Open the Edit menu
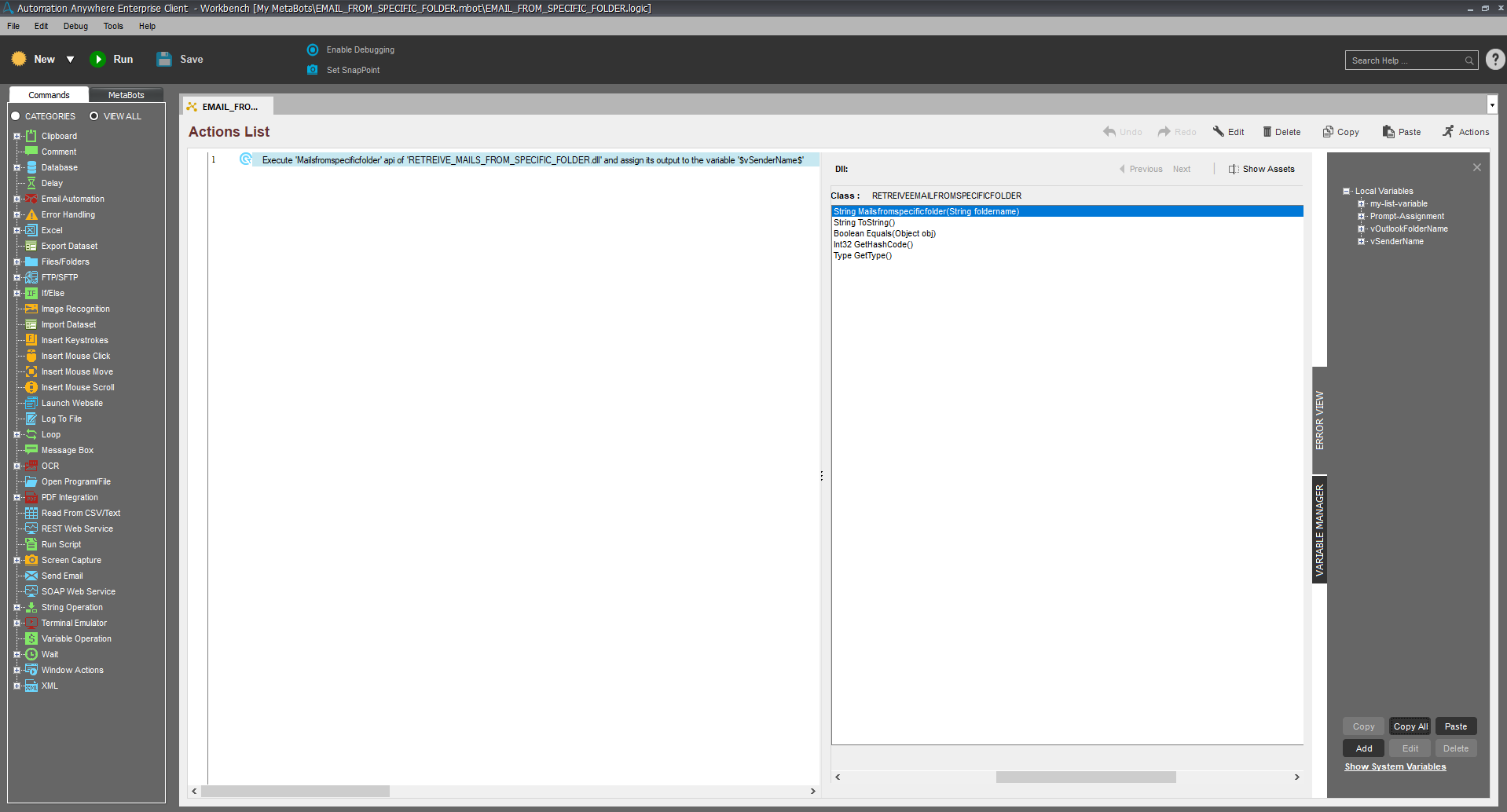Viewport: 1507px width, 812px height. [41, 26]
